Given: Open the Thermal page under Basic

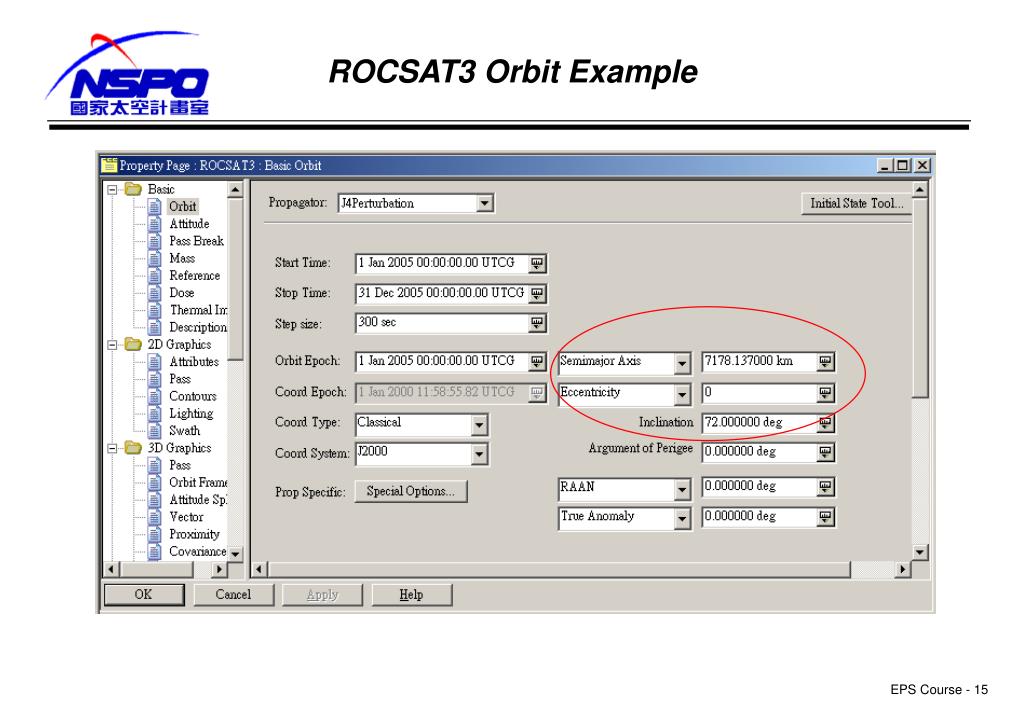Looking at the screenshot, I should click(198, 310).
